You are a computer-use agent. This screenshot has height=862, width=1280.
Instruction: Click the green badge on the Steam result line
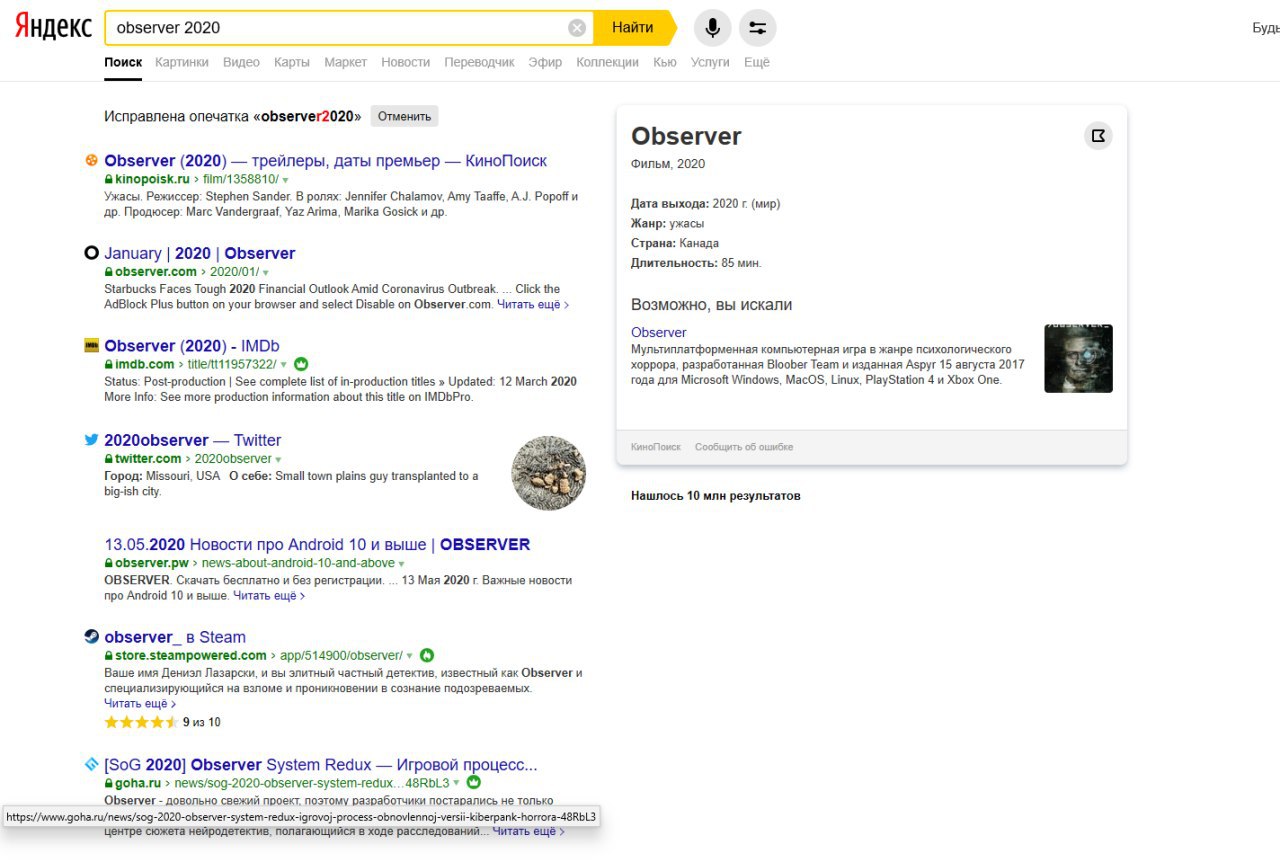427,655
